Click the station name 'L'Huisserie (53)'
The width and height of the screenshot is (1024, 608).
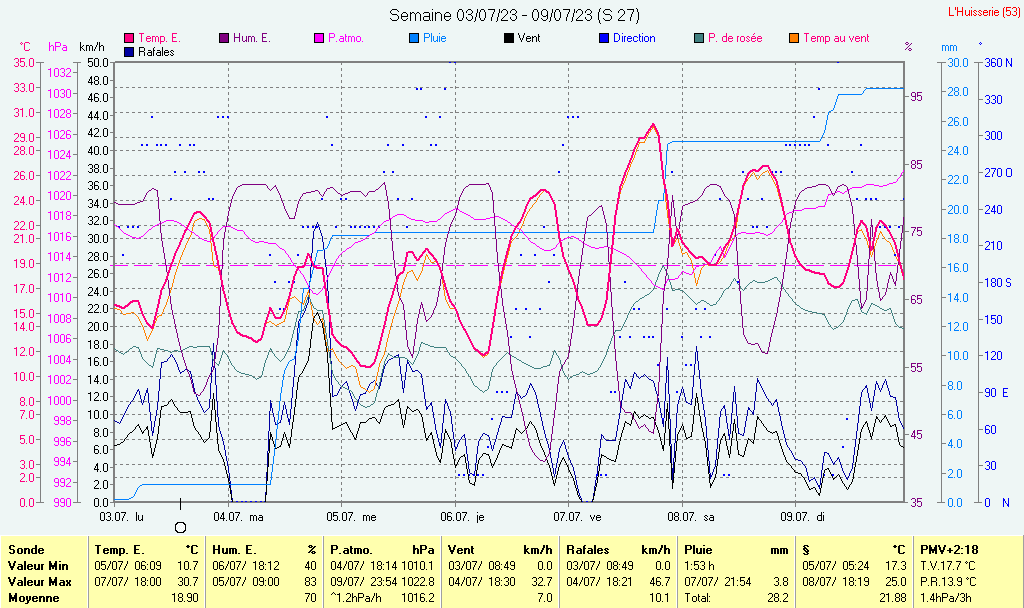(x=983, y=12)
